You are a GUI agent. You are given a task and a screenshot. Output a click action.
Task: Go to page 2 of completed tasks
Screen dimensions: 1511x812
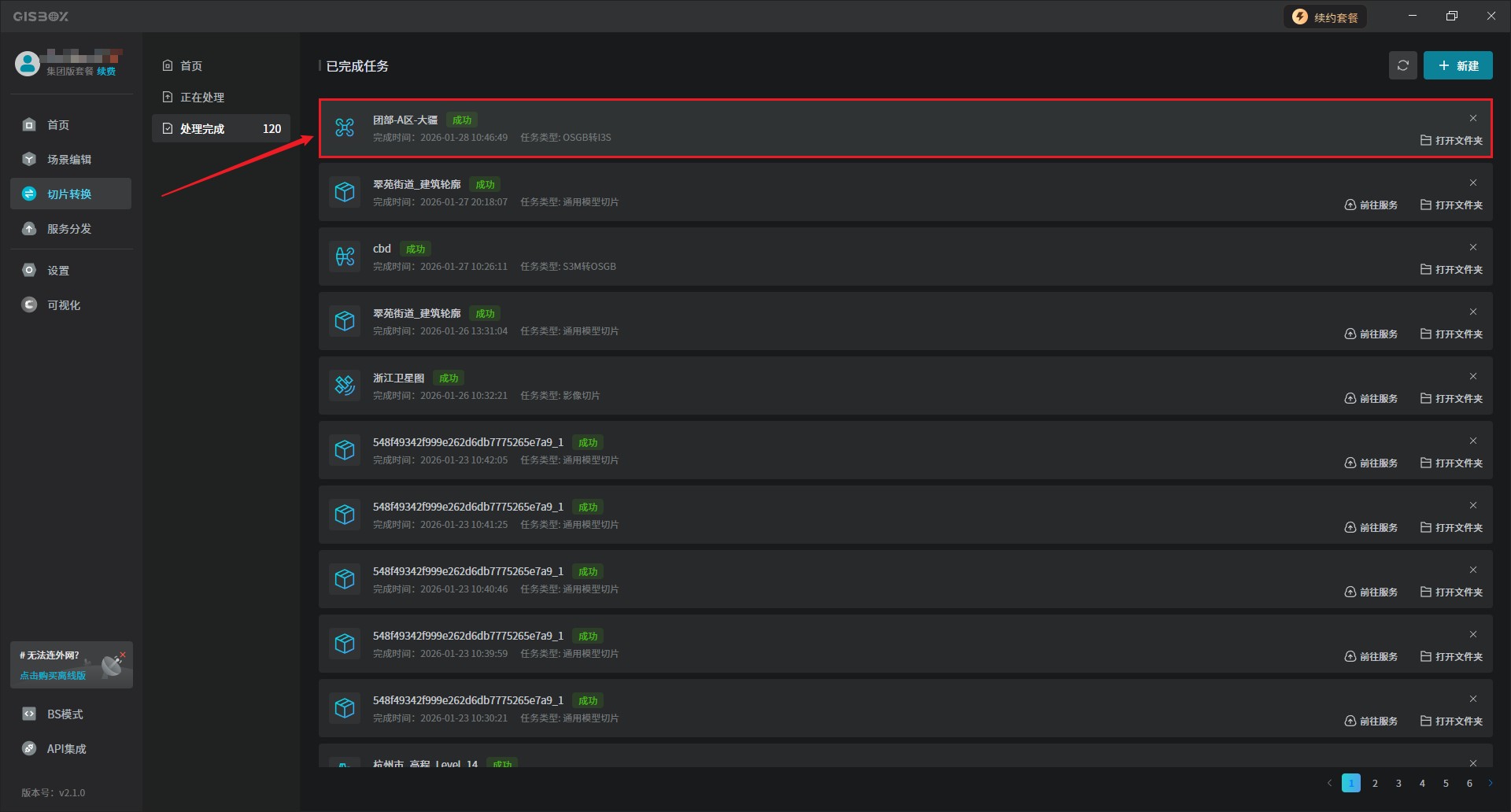pos(1375,784)
